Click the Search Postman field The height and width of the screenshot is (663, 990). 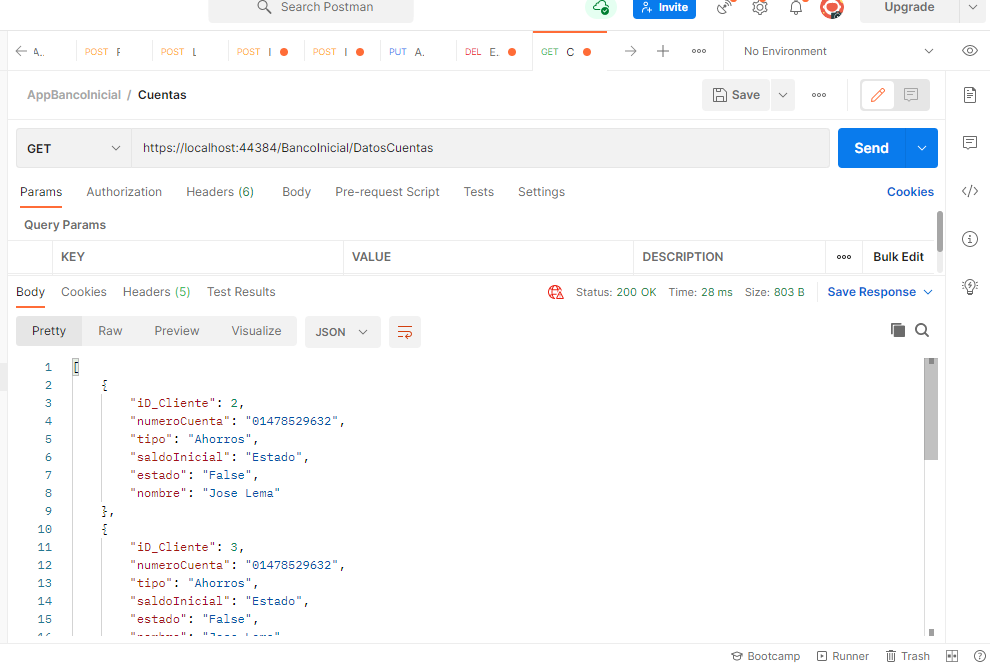pos(311,9)
